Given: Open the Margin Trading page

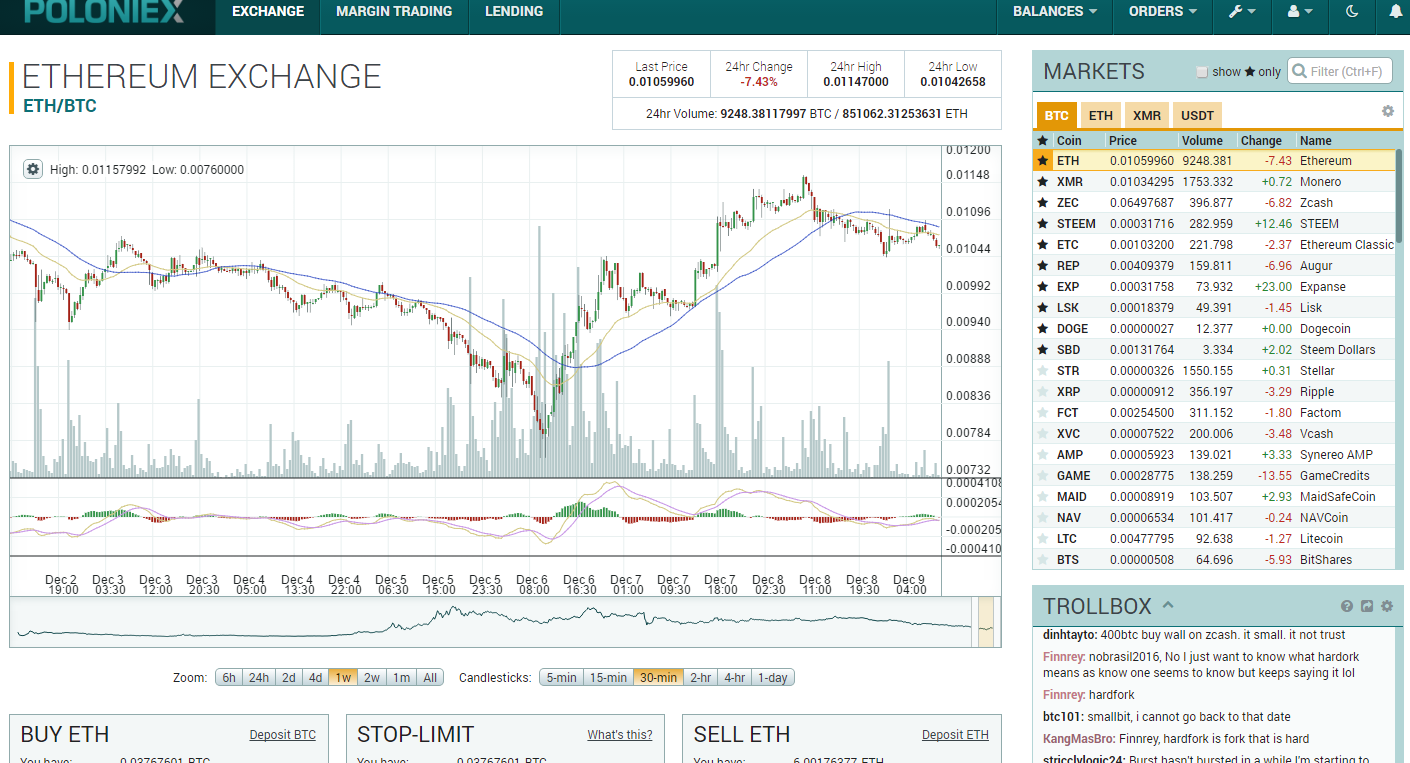Looking at the screenshot, I should (394, 12).
